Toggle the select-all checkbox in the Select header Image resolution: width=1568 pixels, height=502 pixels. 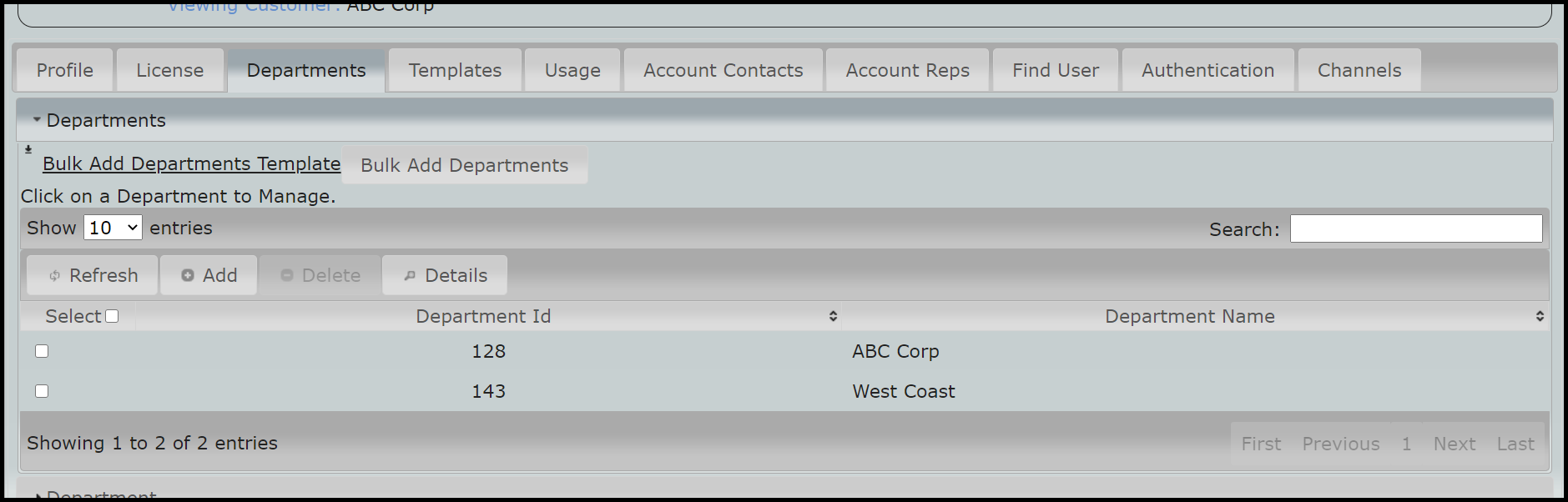[x=113, y=315]
